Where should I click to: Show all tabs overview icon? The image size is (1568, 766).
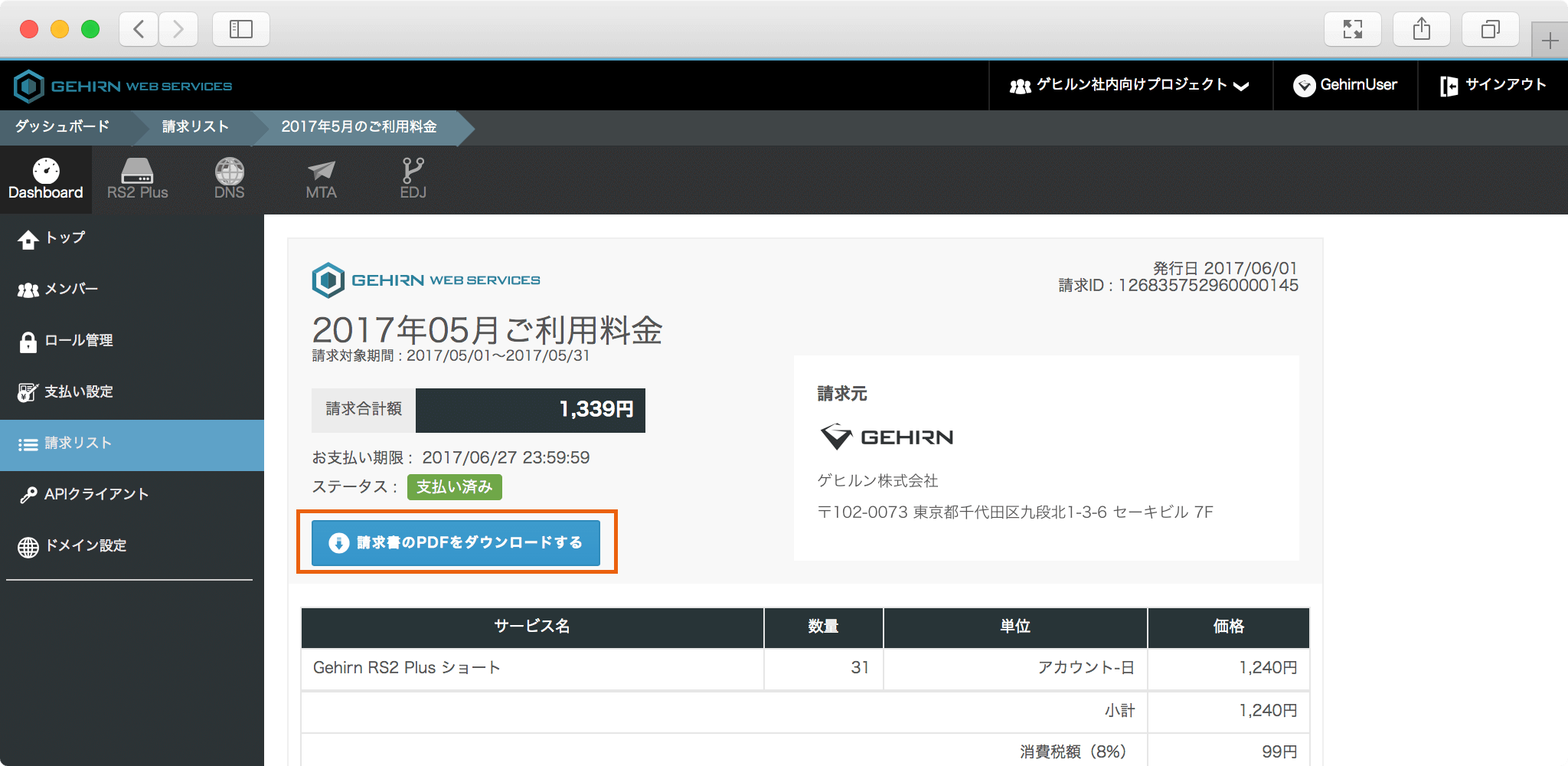[x=1490, y=30]
